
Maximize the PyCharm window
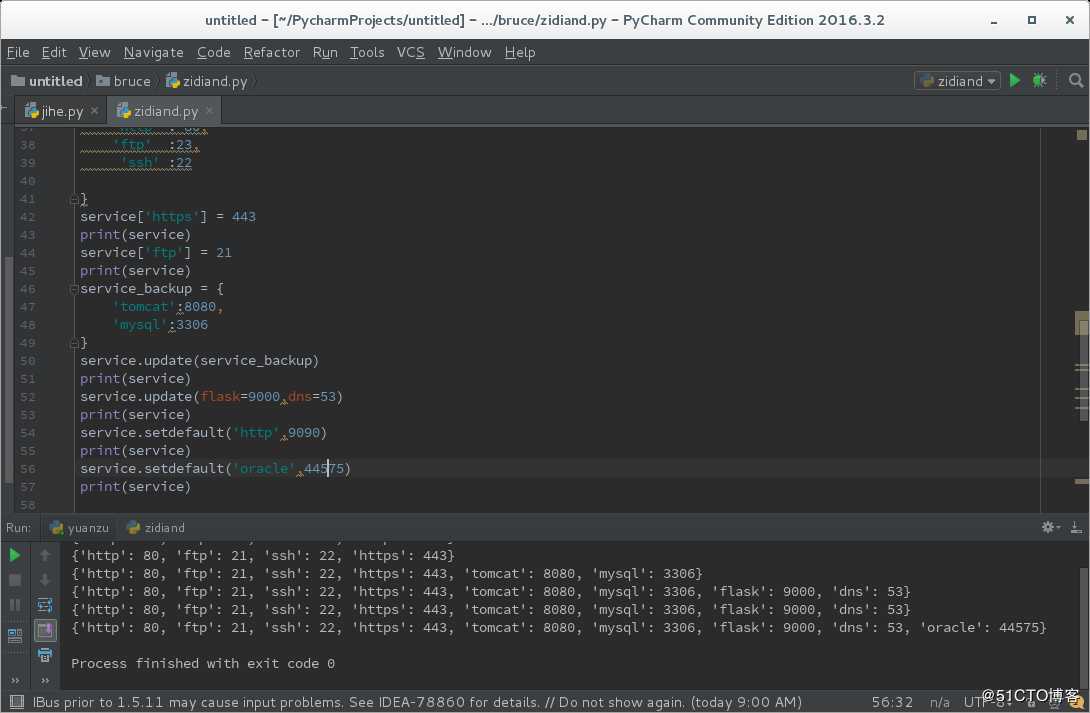[x=1032, y=20]
